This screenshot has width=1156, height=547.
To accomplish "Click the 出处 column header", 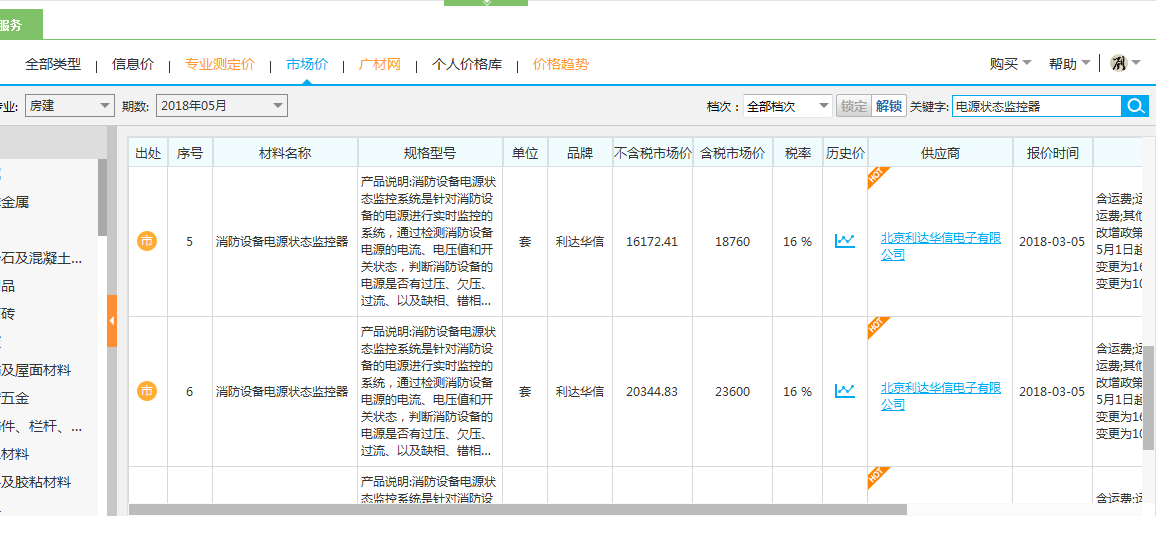I will point(148,153).
